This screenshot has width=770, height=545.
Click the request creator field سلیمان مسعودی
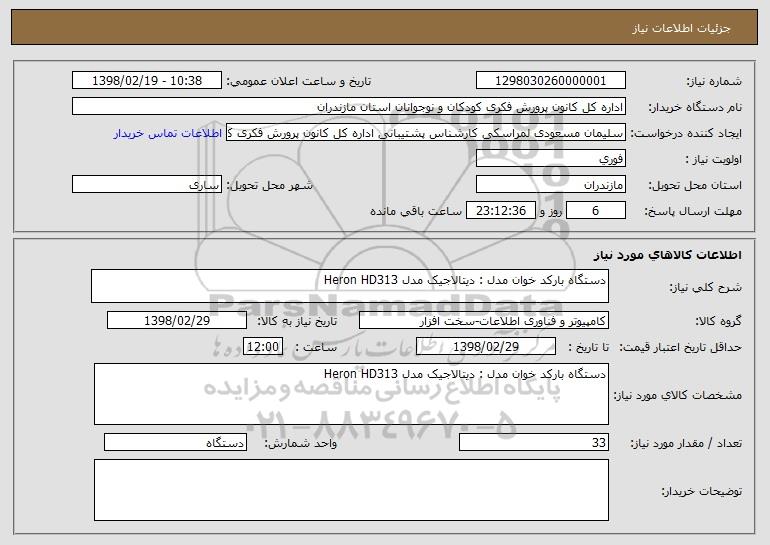pos(426,133)
